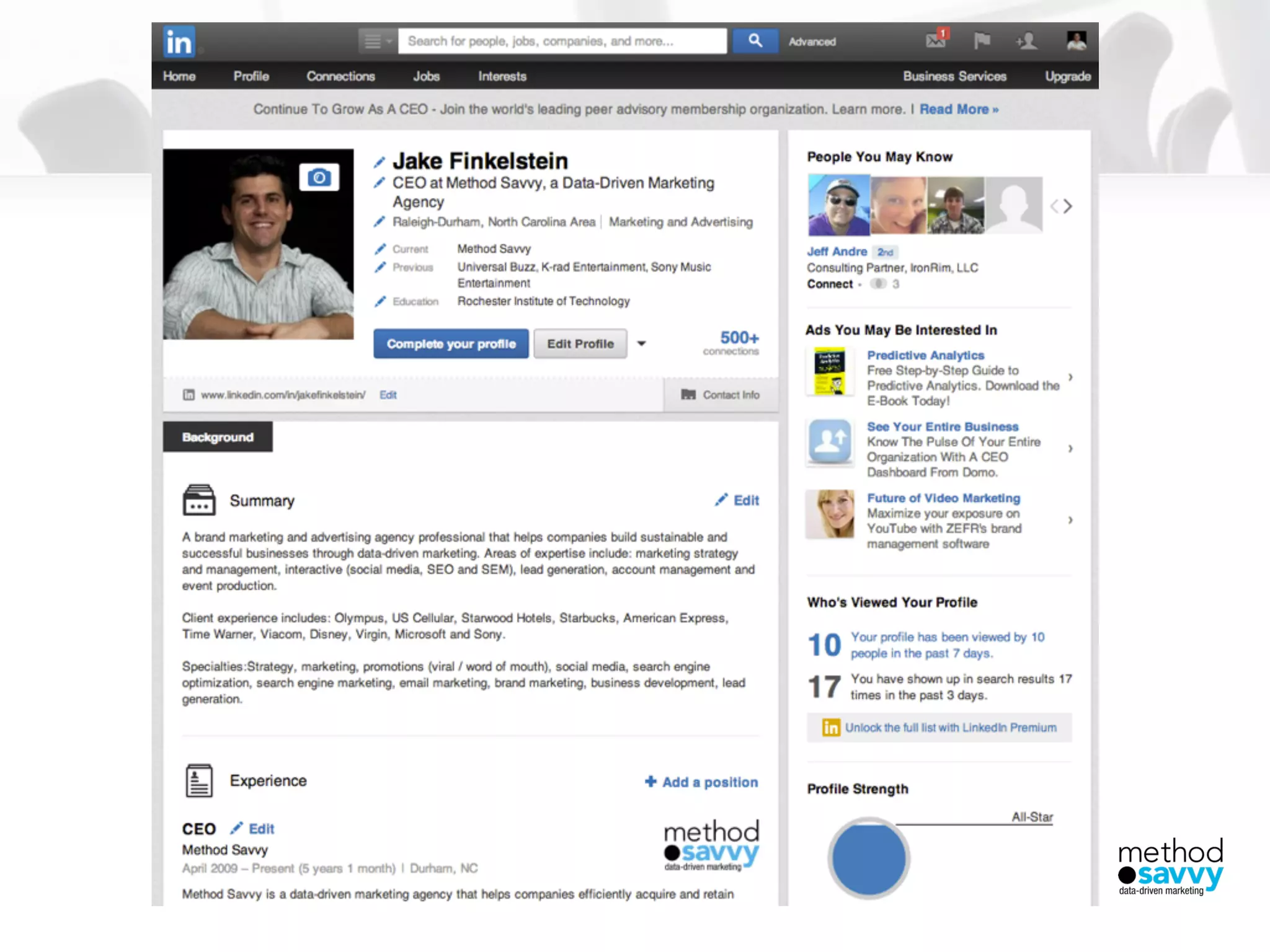Click the All-Star profile strength meter circle
The height and width of the screenshot is (952, 1270).
[869, 858]
